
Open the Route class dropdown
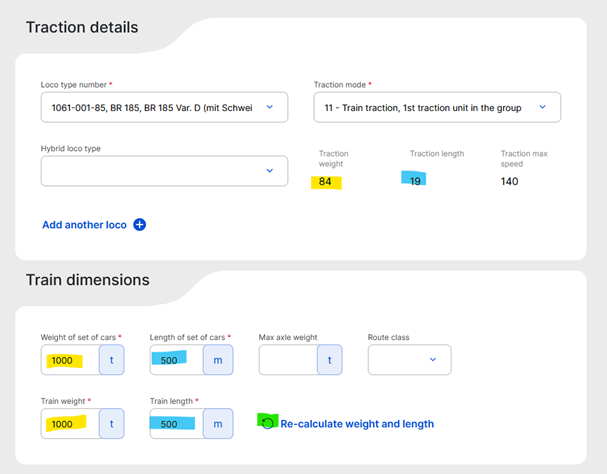pyautogui.click(x=410, y=360)
